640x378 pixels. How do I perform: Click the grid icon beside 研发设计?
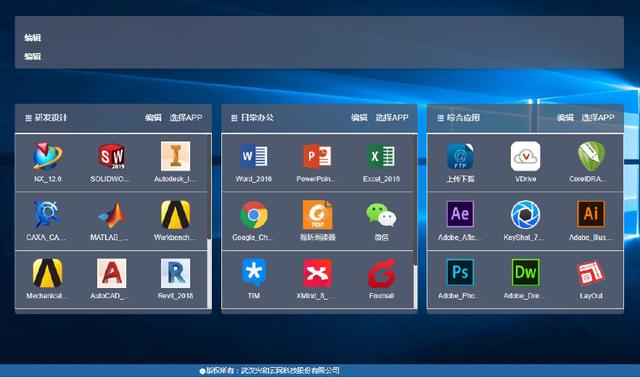(28, 118)
